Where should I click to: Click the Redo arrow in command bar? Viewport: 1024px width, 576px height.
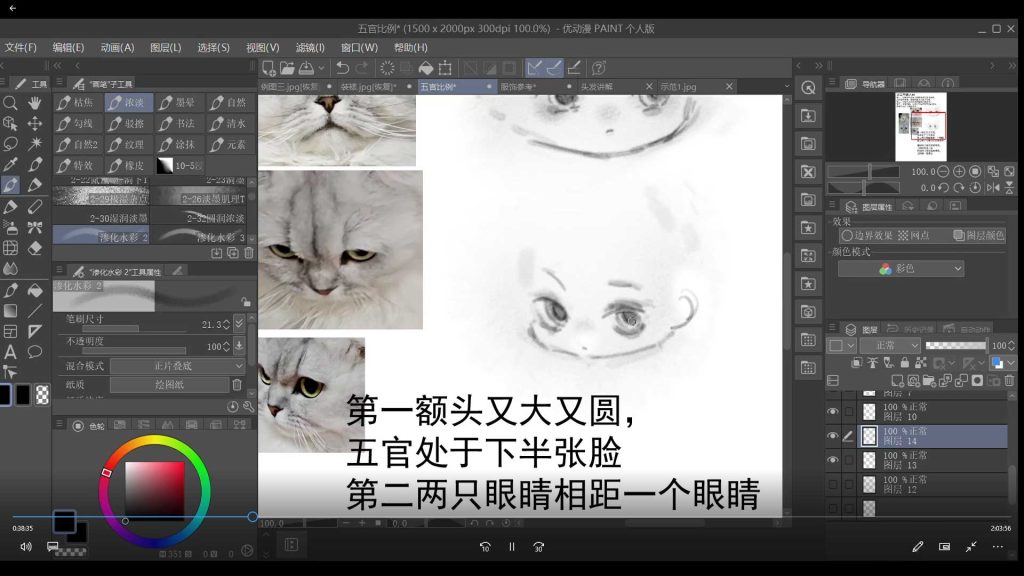tap(362, 68)
